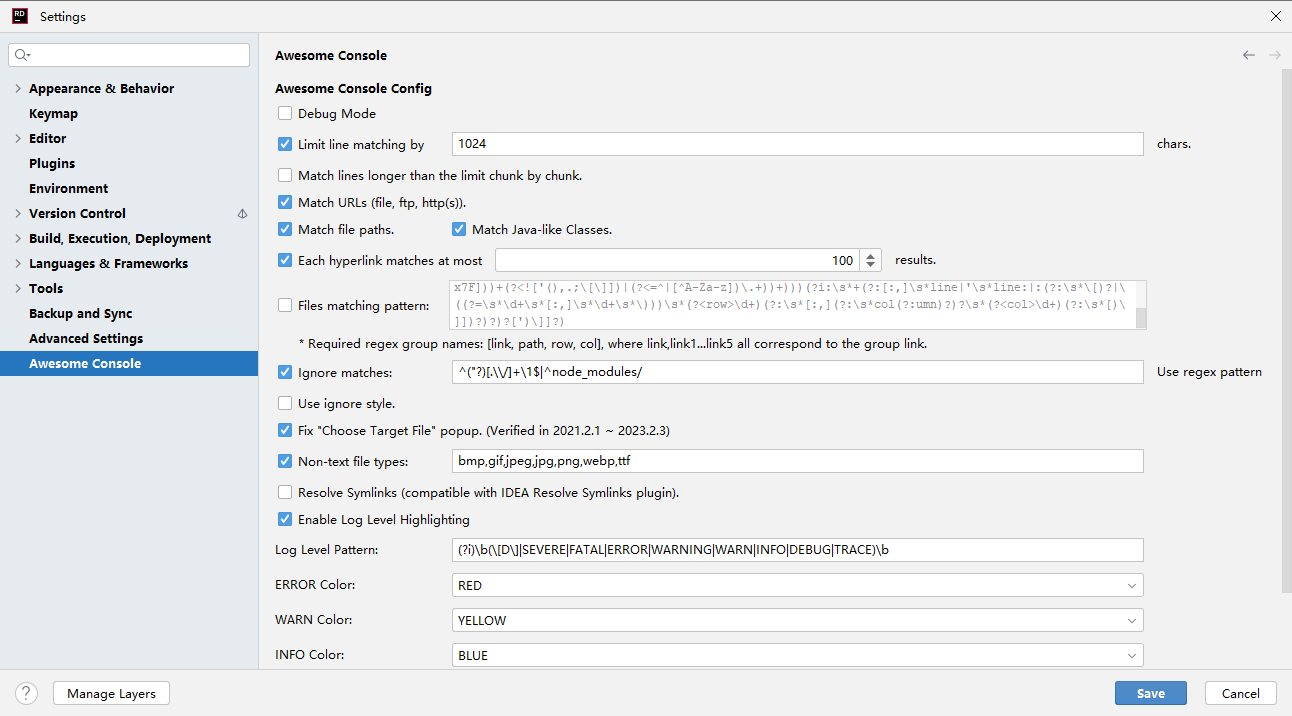Enable the Debug Mode checkbox

[285, 114]
